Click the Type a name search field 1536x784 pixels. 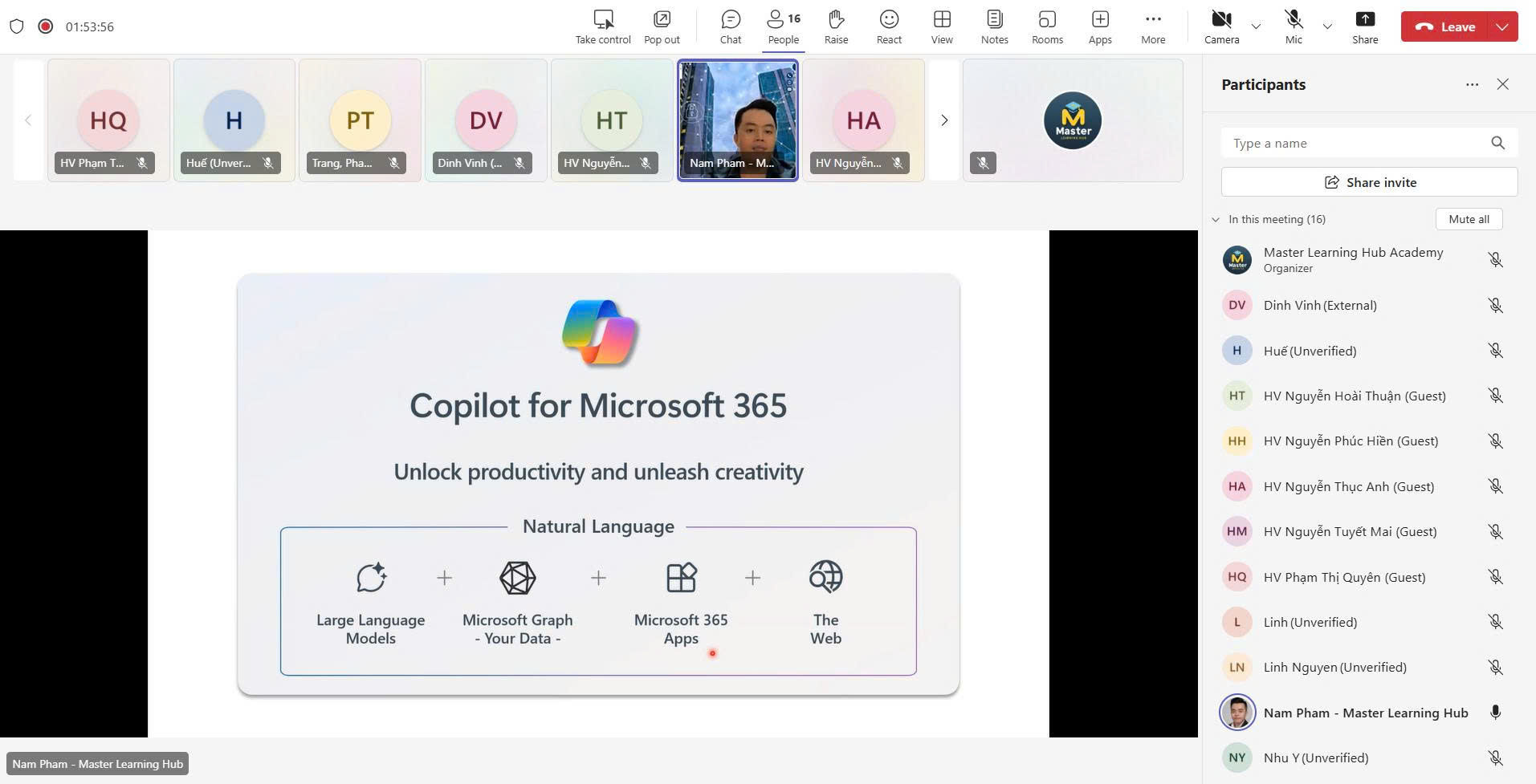click(1357, 144)
